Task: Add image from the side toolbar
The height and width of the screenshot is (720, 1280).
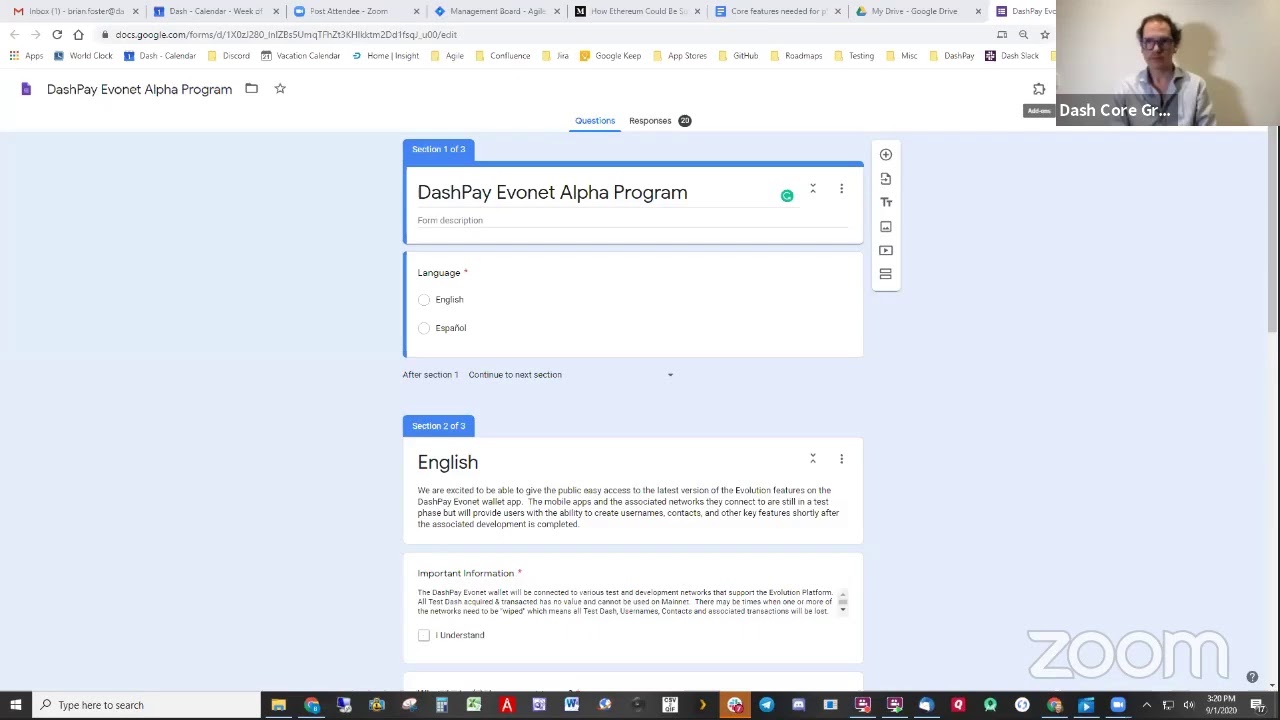Action: click(x=885, y=227)
